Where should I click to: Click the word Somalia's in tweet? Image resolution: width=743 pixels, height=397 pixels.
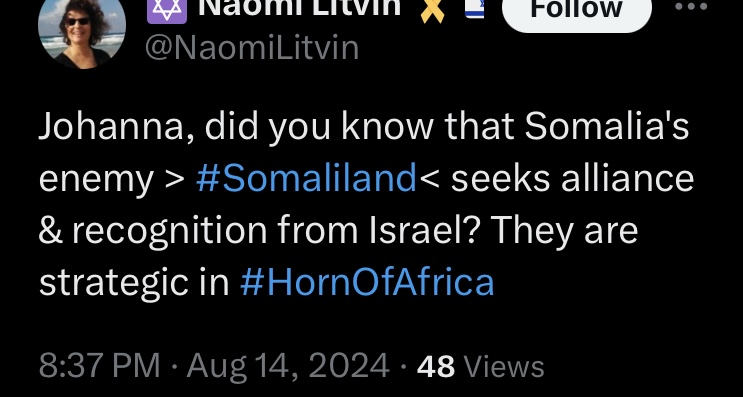(607, 126)
